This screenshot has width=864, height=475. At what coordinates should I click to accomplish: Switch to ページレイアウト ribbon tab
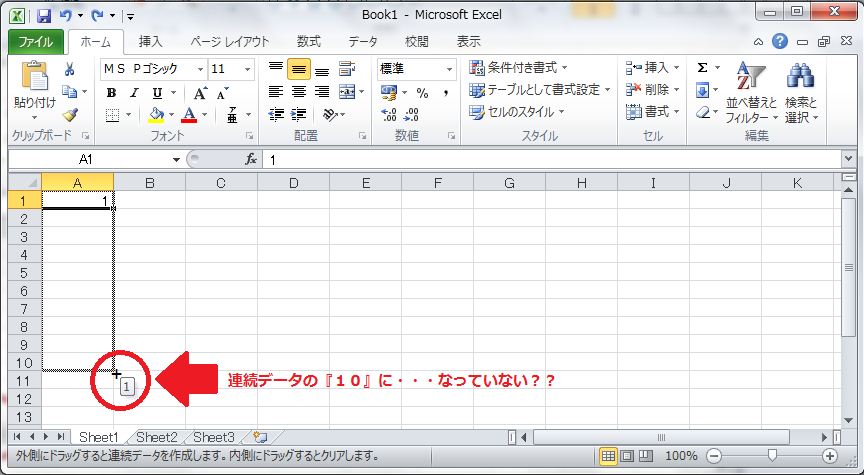point(229,41)
